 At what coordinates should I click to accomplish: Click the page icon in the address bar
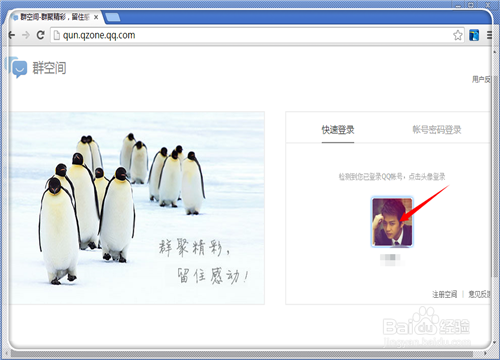point(57,35)
